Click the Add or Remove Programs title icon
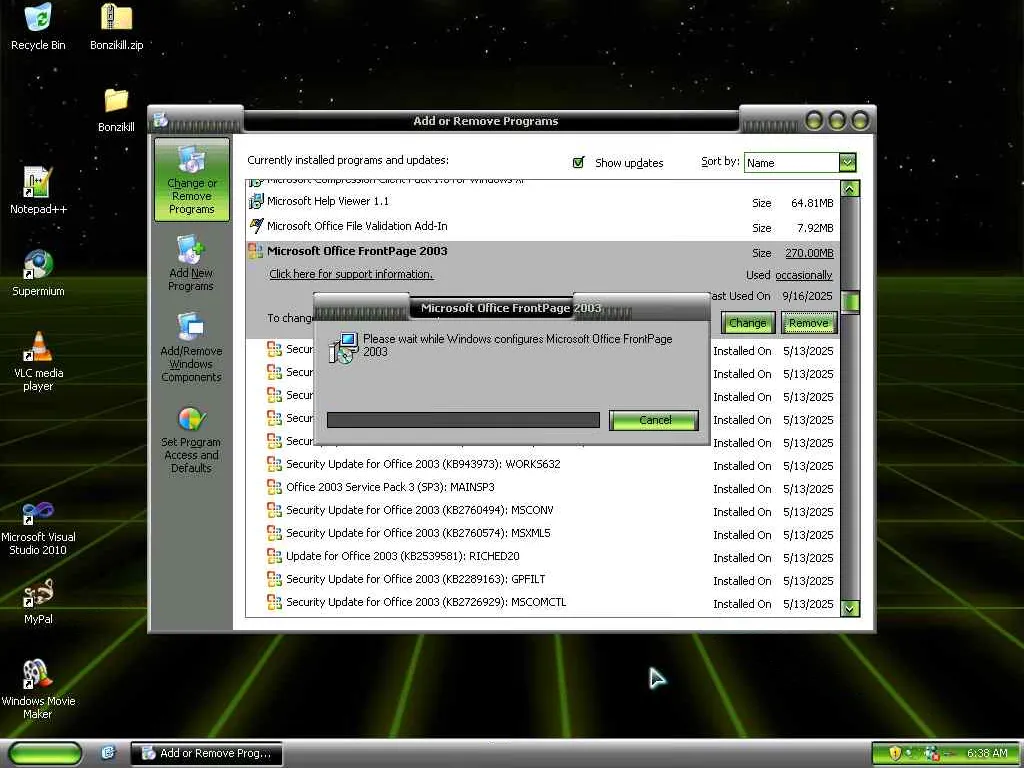Screen dimensions: 1024x768 (x=161, y=120)
